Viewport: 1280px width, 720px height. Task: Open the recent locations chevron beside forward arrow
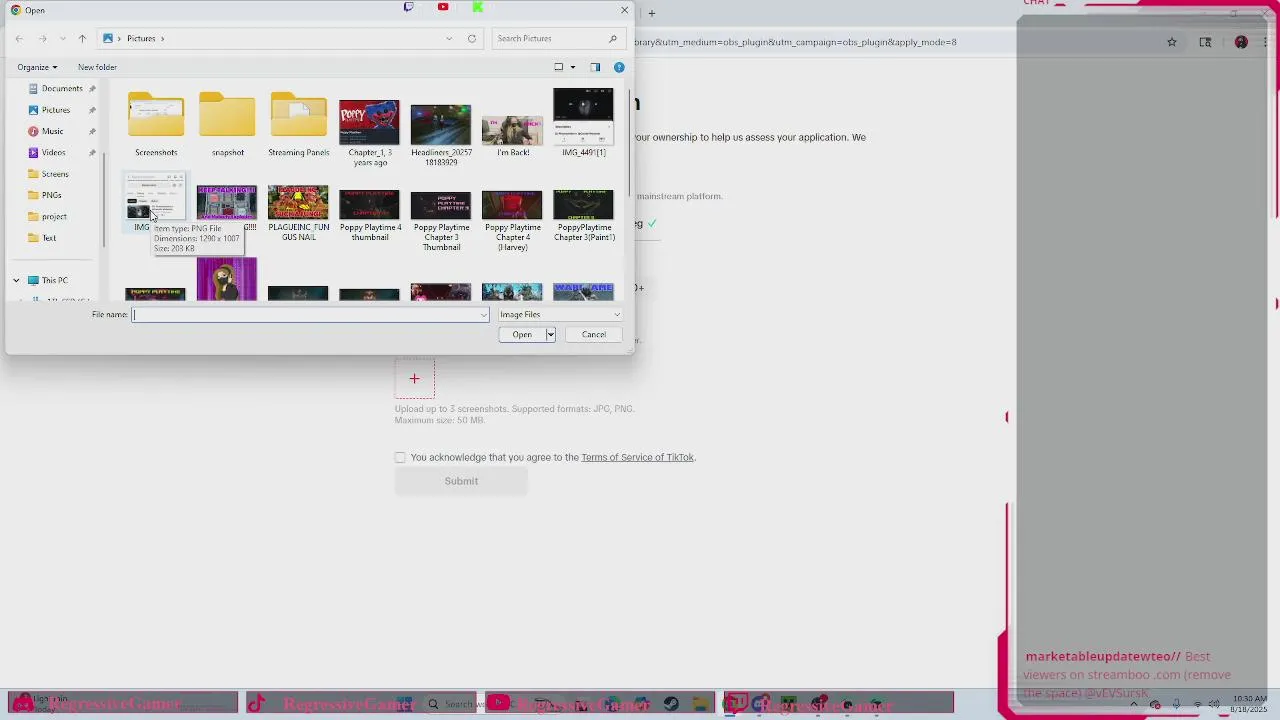point(62,38)
